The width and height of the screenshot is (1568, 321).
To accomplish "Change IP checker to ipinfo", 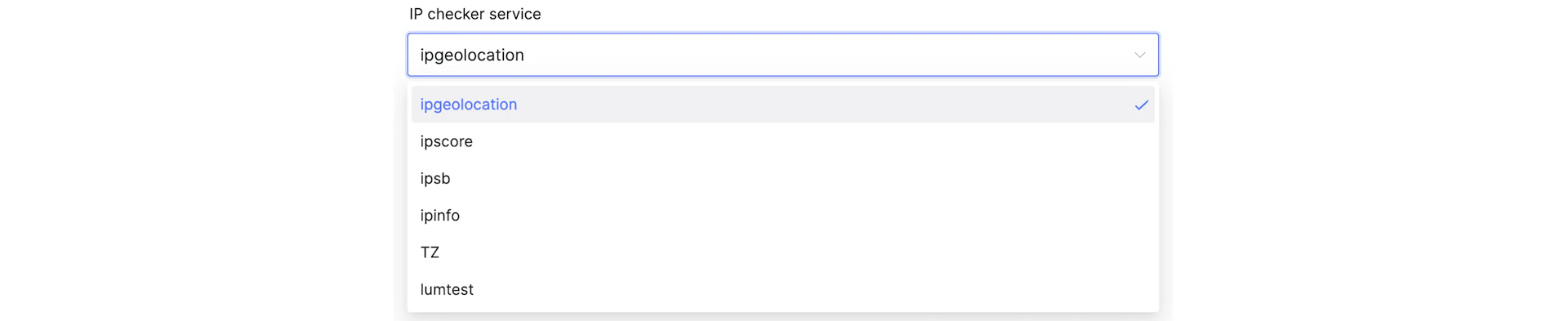I will pos(782,216).
